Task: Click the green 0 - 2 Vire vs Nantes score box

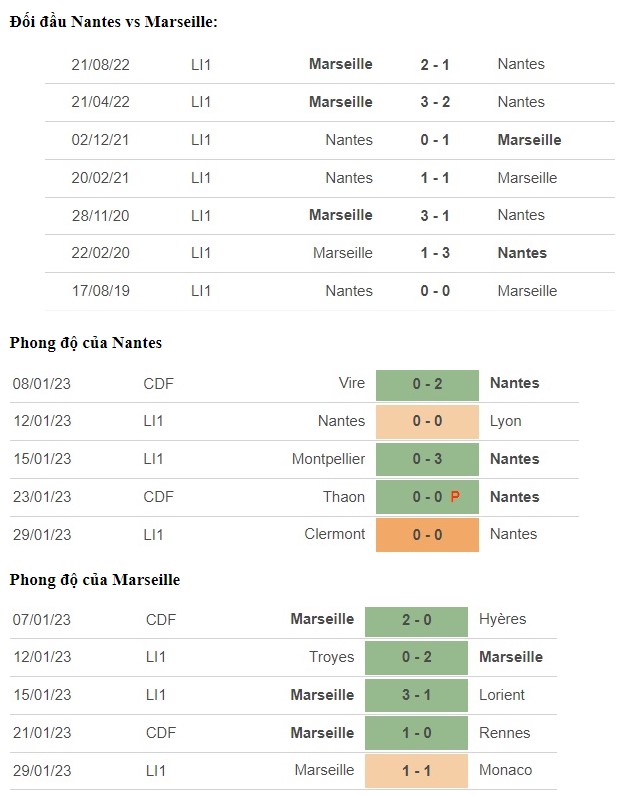Action: coord(427,385)
